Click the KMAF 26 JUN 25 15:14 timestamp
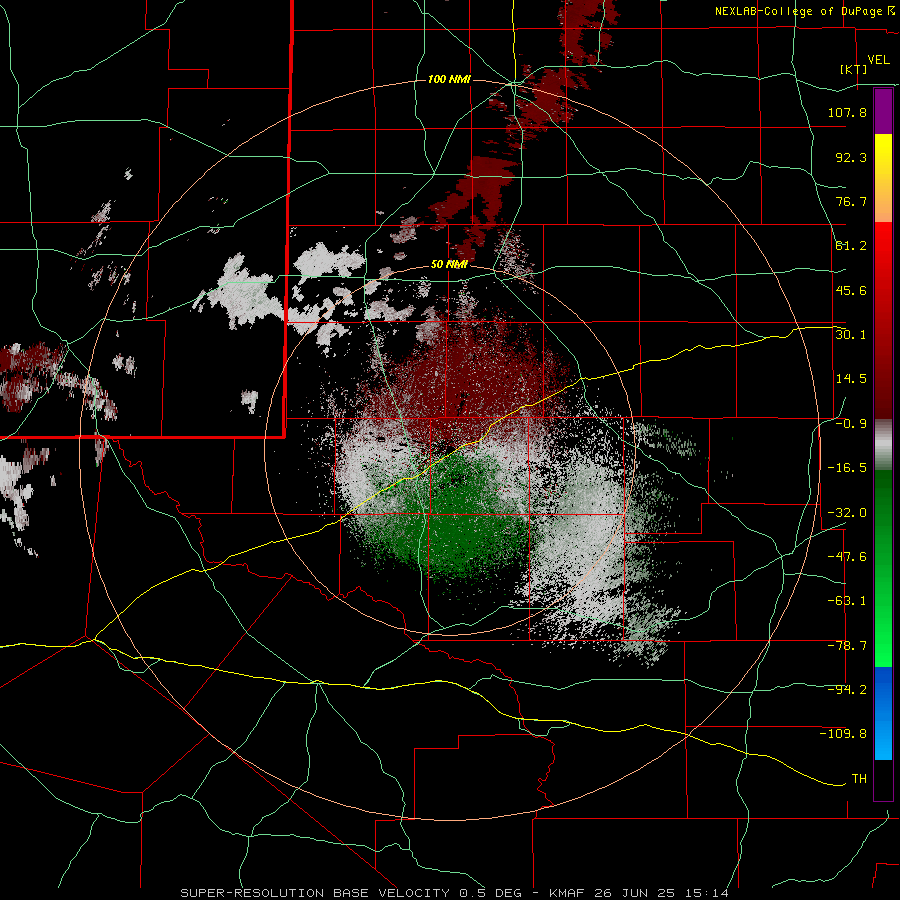Screen dimensions: 900x900 (x=639, y=893)
